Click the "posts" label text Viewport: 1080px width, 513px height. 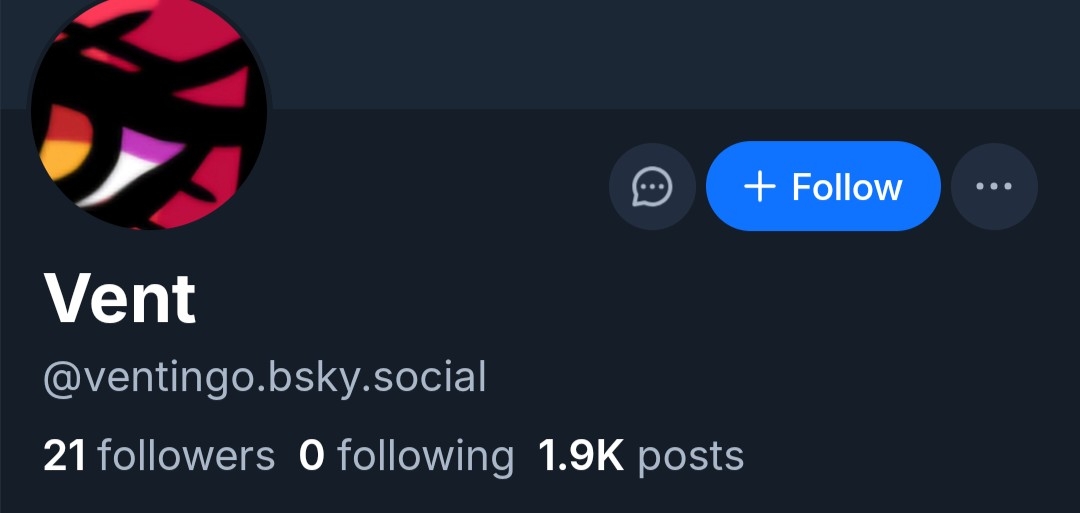pyautogui.click(x=691, y=456)
